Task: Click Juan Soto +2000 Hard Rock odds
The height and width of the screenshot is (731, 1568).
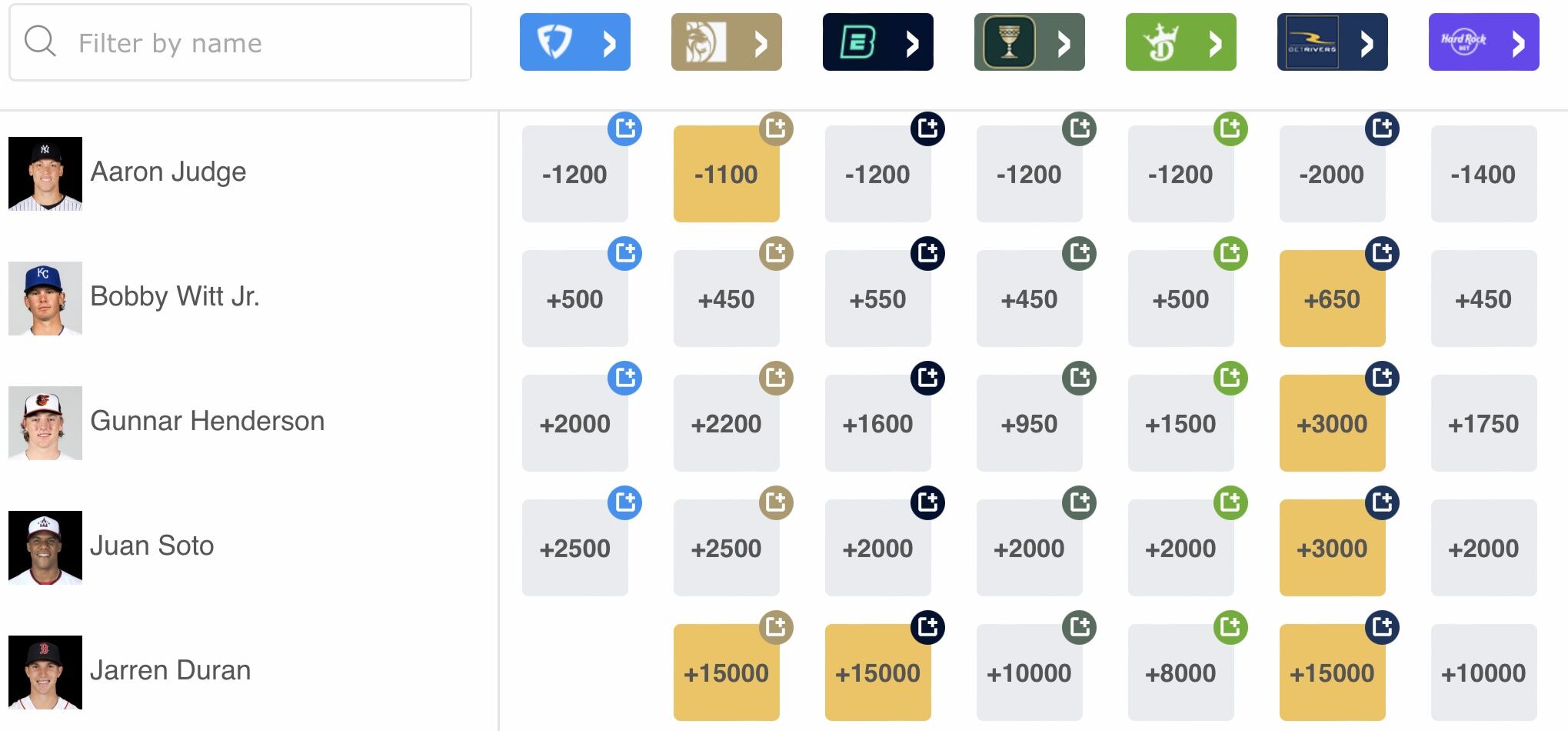Action: click(1483, 549)
